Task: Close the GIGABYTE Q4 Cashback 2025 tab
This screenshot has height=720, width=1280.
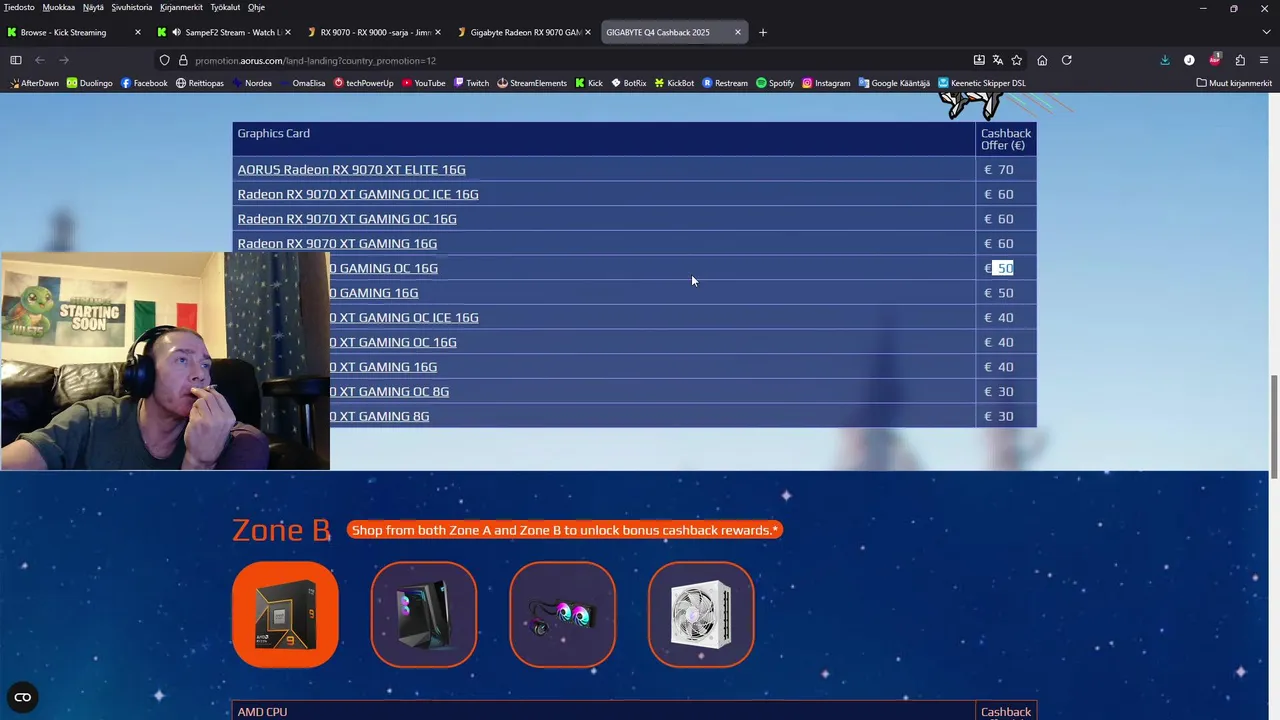Action: pyautogui.click(x=738, y=32)
